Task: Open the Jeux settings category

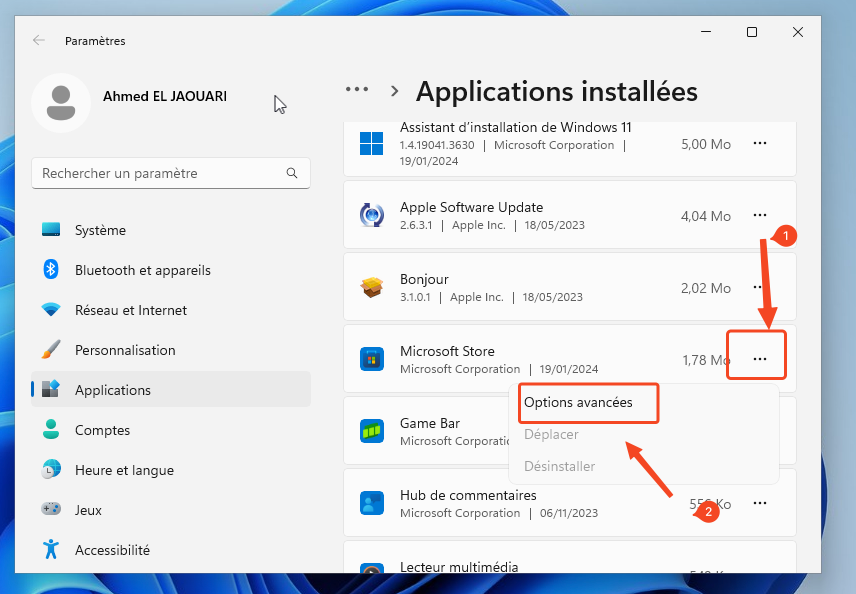Action: [x=88, y=510]
